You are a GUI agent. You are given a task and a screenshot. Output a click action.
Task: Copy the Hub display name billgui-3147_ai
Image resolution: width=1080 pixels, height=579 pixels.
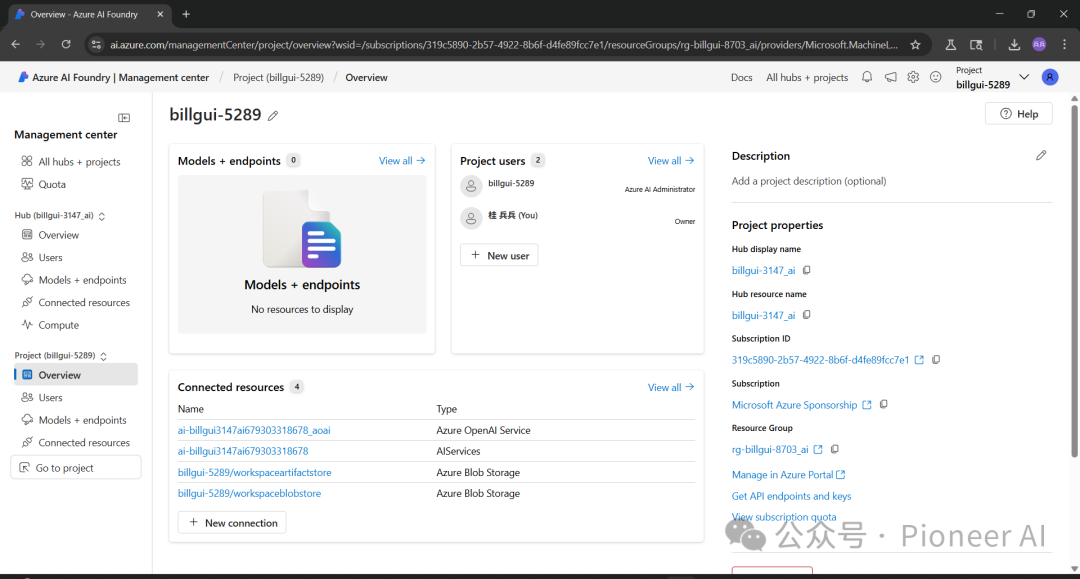coord(806,270)
